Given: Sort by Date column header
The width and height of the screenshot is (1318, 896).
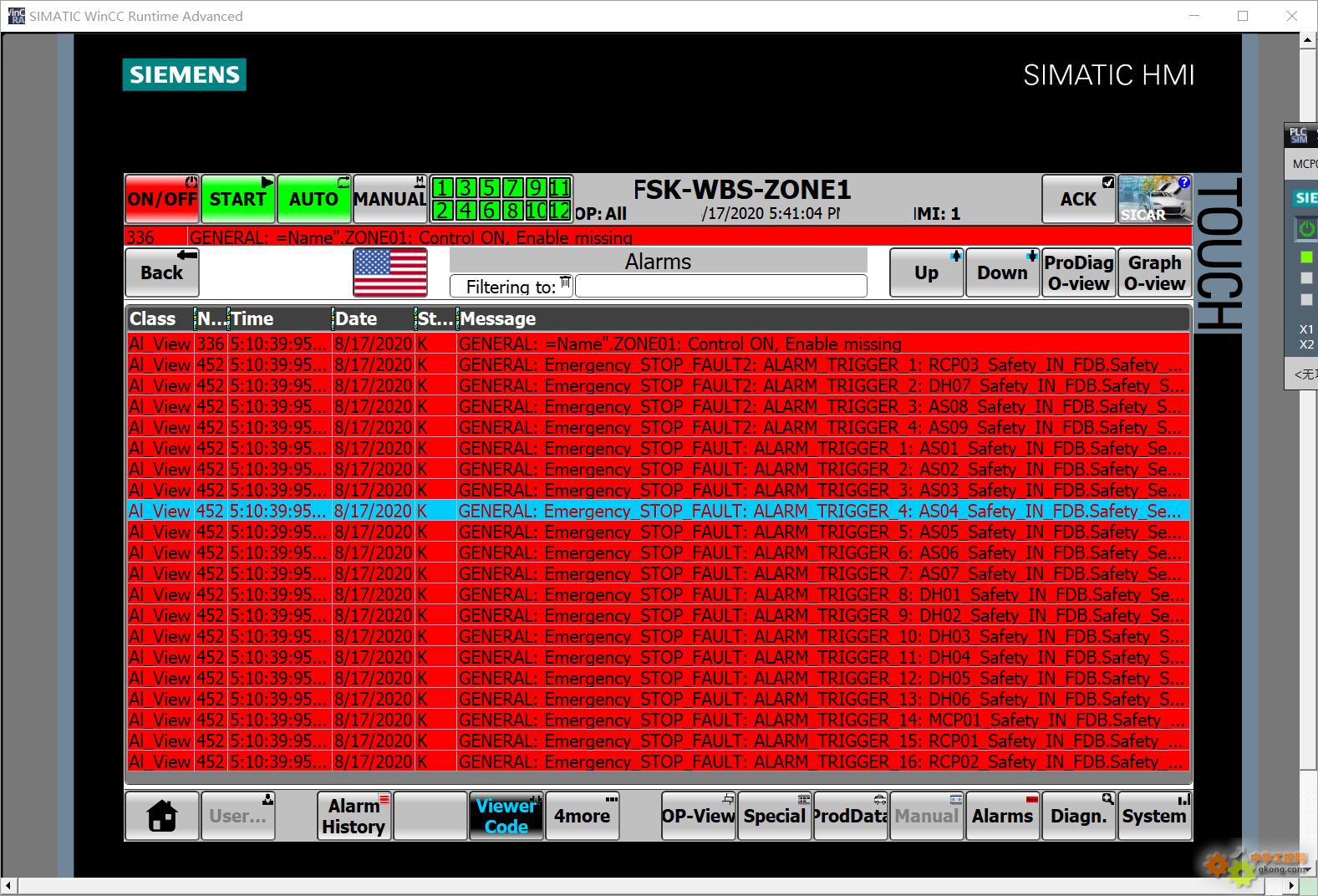Looking at the screenshot, I should click(x=374, y=318).
